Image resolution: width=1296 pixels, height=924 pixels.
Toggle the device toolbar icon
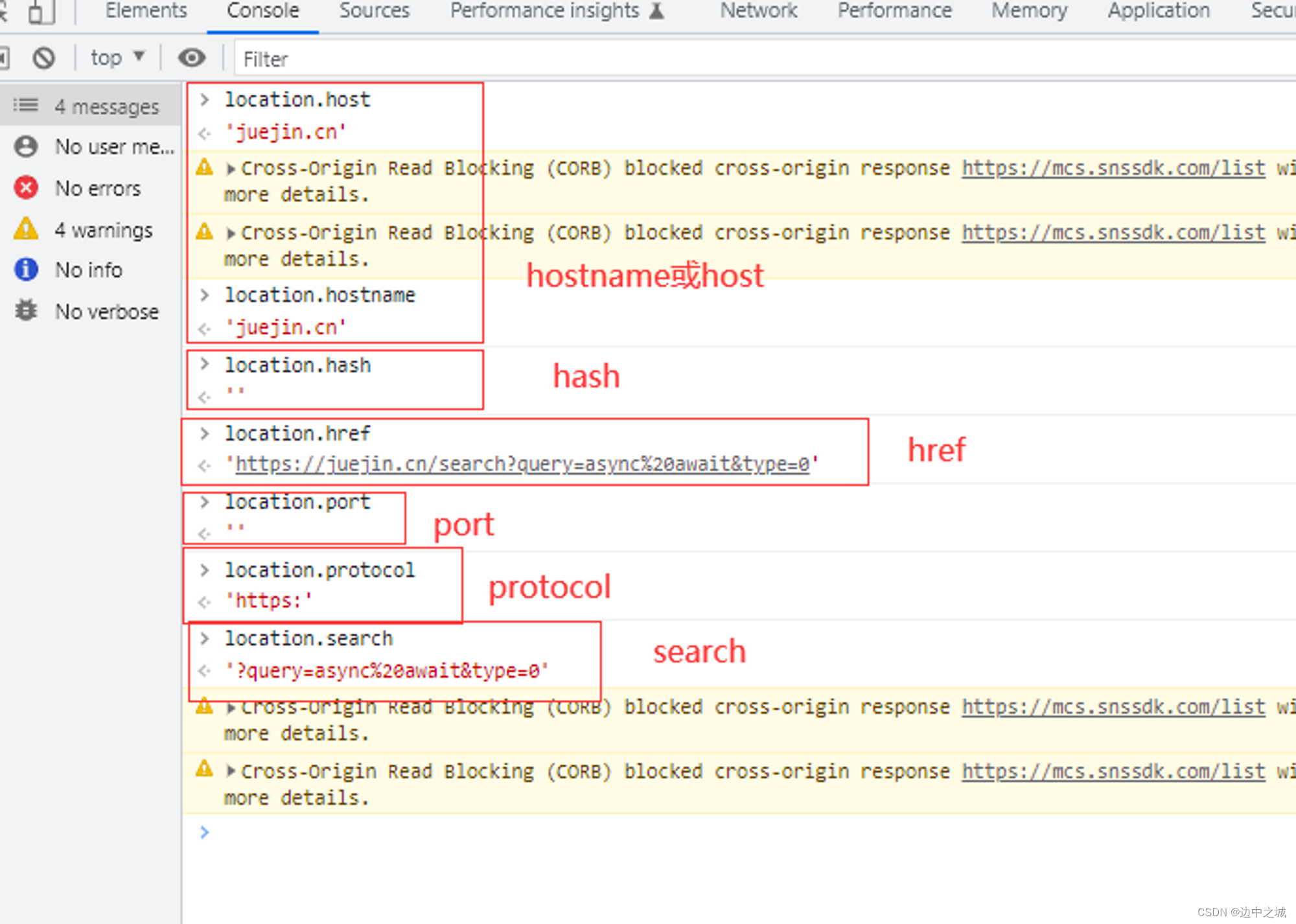coord(41,12)
